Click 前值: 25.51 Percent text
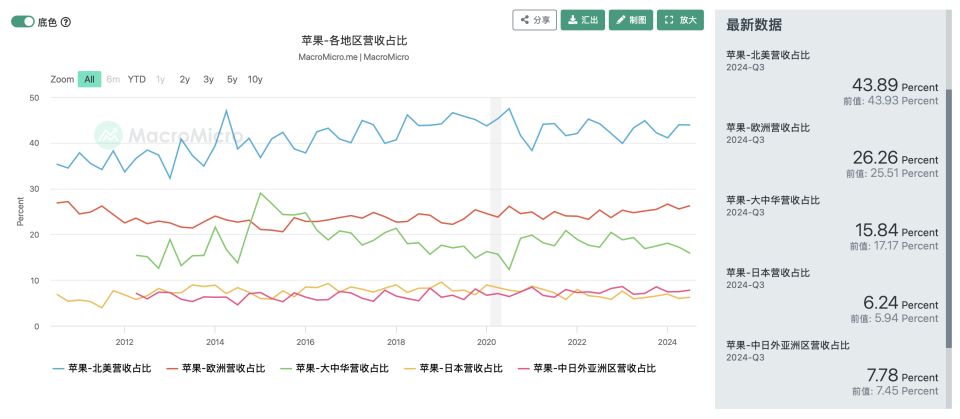960x419 pixels. coord(894,173)
